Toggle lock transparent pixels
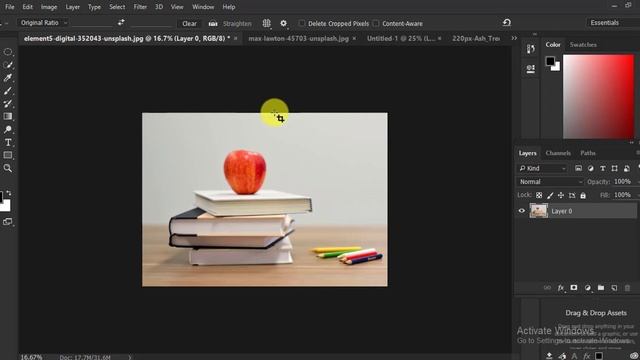 pyautogui.click(x=539, y=196)
